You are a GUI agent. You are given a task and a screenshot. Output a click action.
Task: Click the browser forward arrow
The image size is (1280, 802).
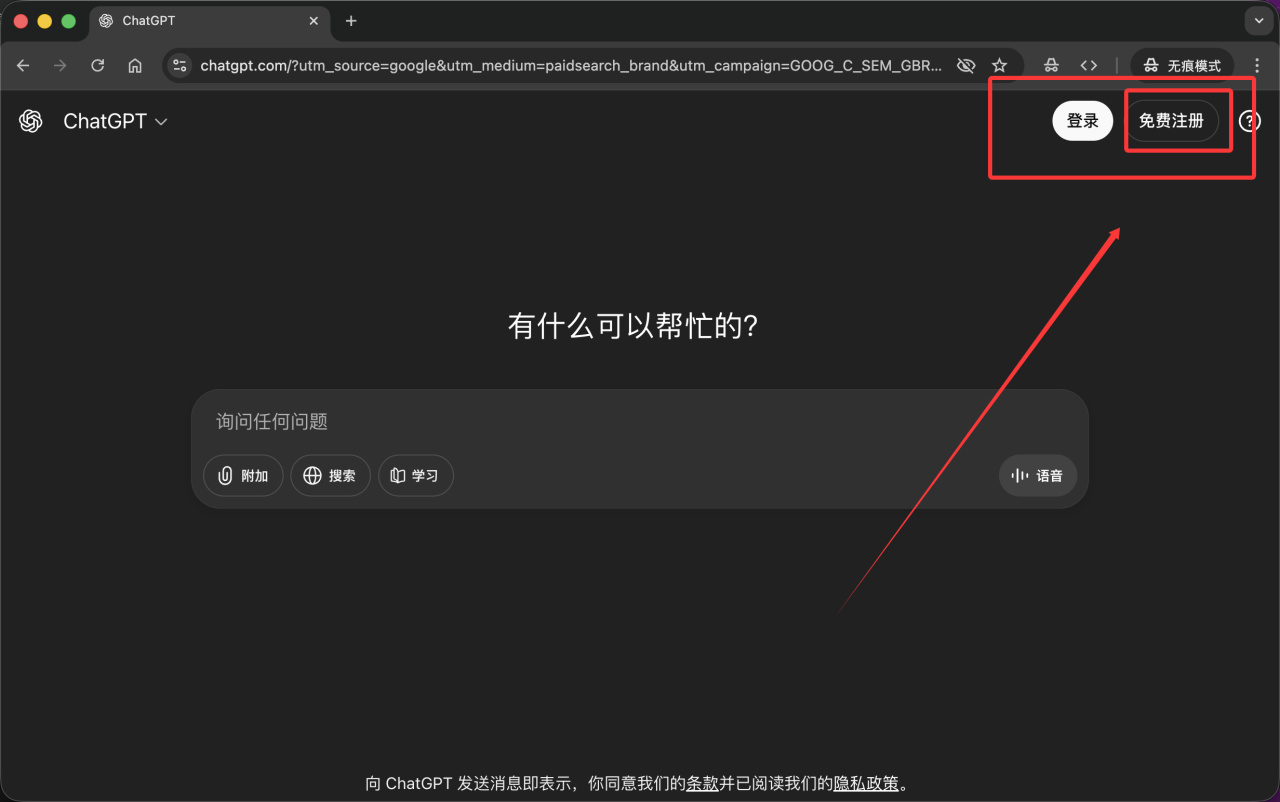(60, 65)
